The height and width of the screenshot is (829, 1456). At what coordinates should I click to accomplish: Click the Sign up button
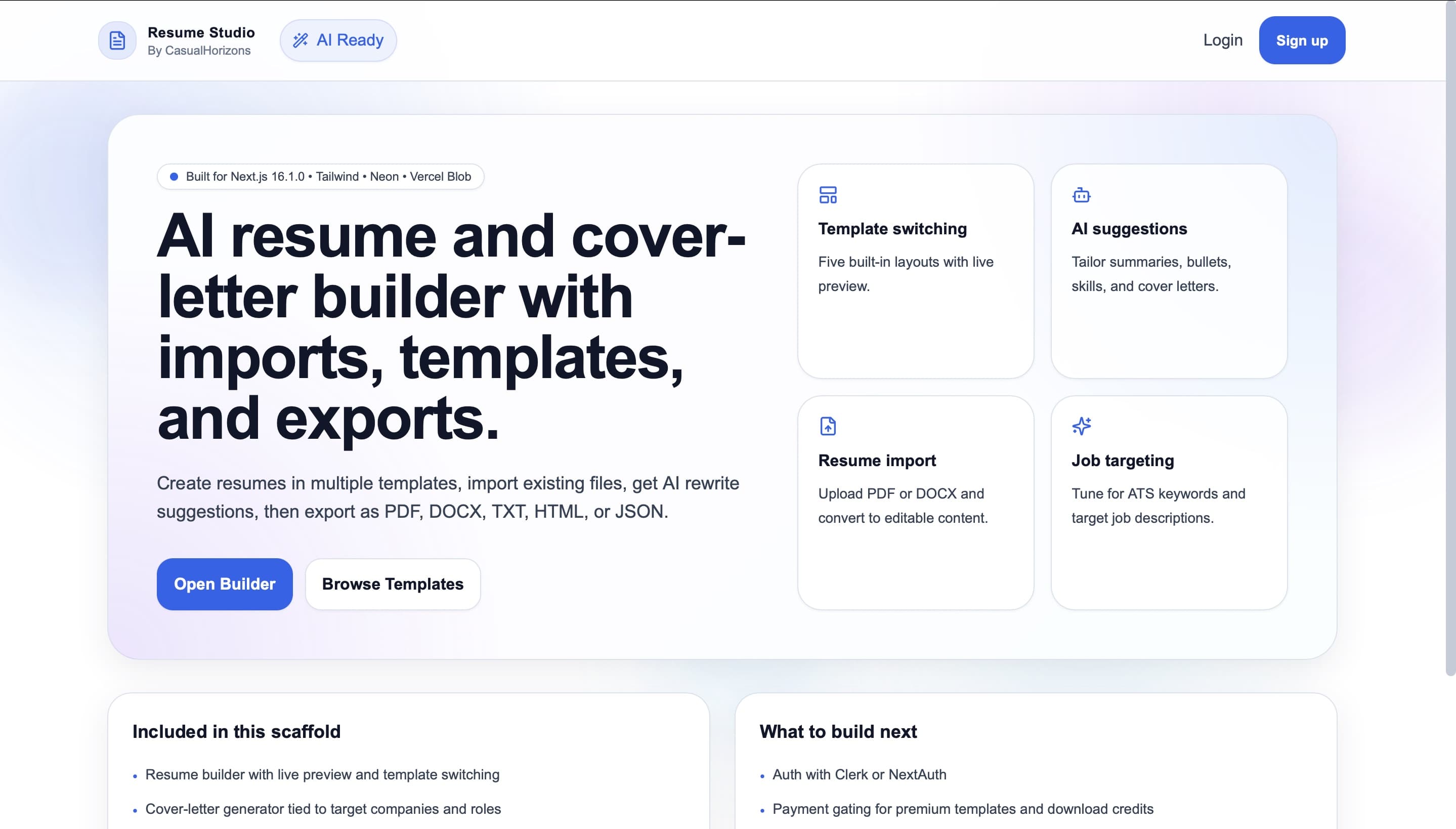point(1302,40)
